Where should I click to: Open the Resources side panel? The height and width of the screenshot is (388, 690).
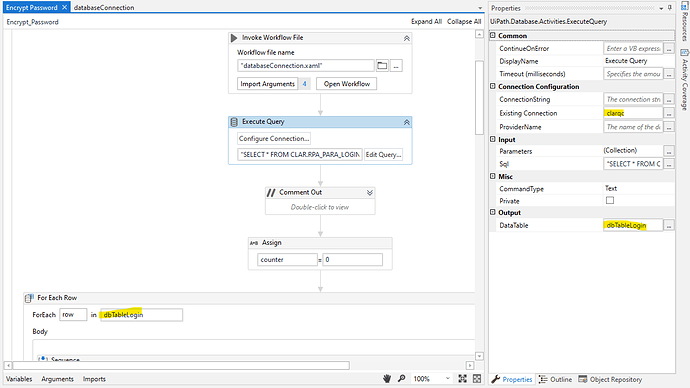point(685,22)
